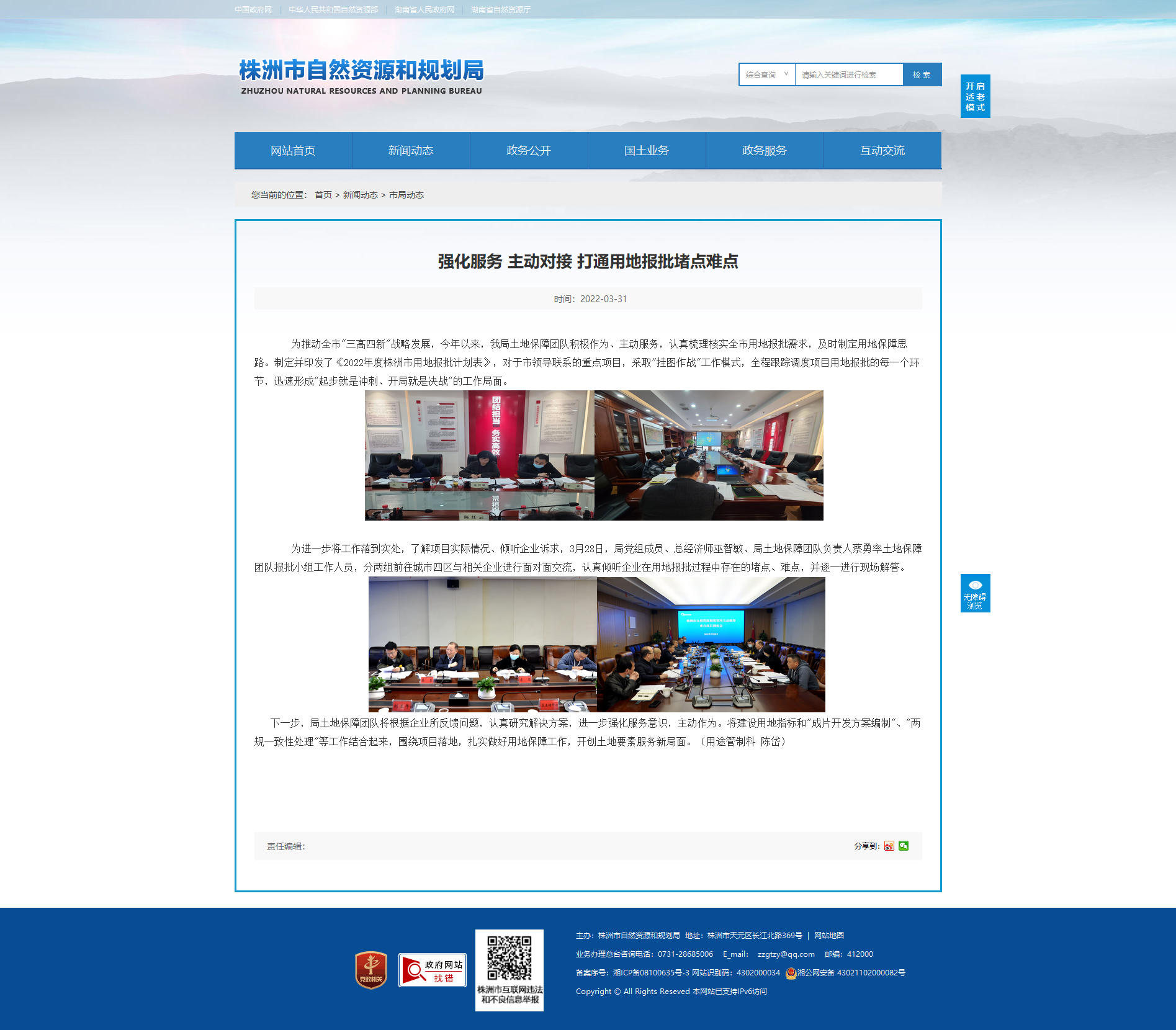
Task: Enable 开启适老模式 mode
Action: coord(976,96)
